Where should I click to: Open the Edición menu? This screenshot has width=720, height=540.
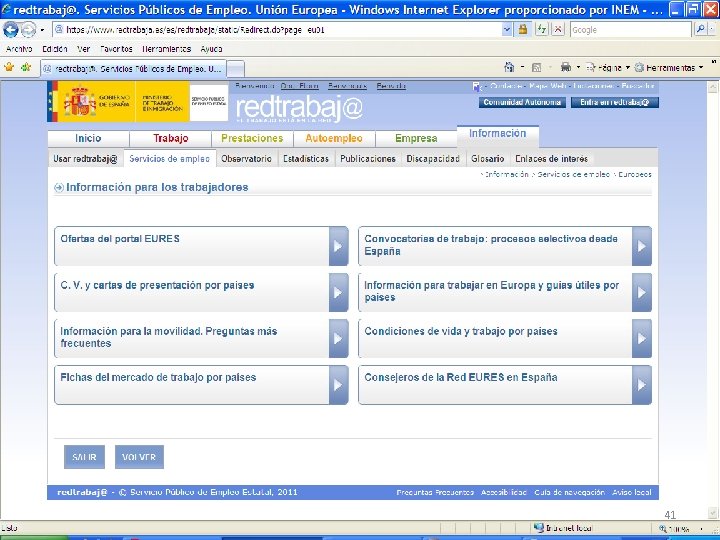pyautogui.click(x=55, y=49)
